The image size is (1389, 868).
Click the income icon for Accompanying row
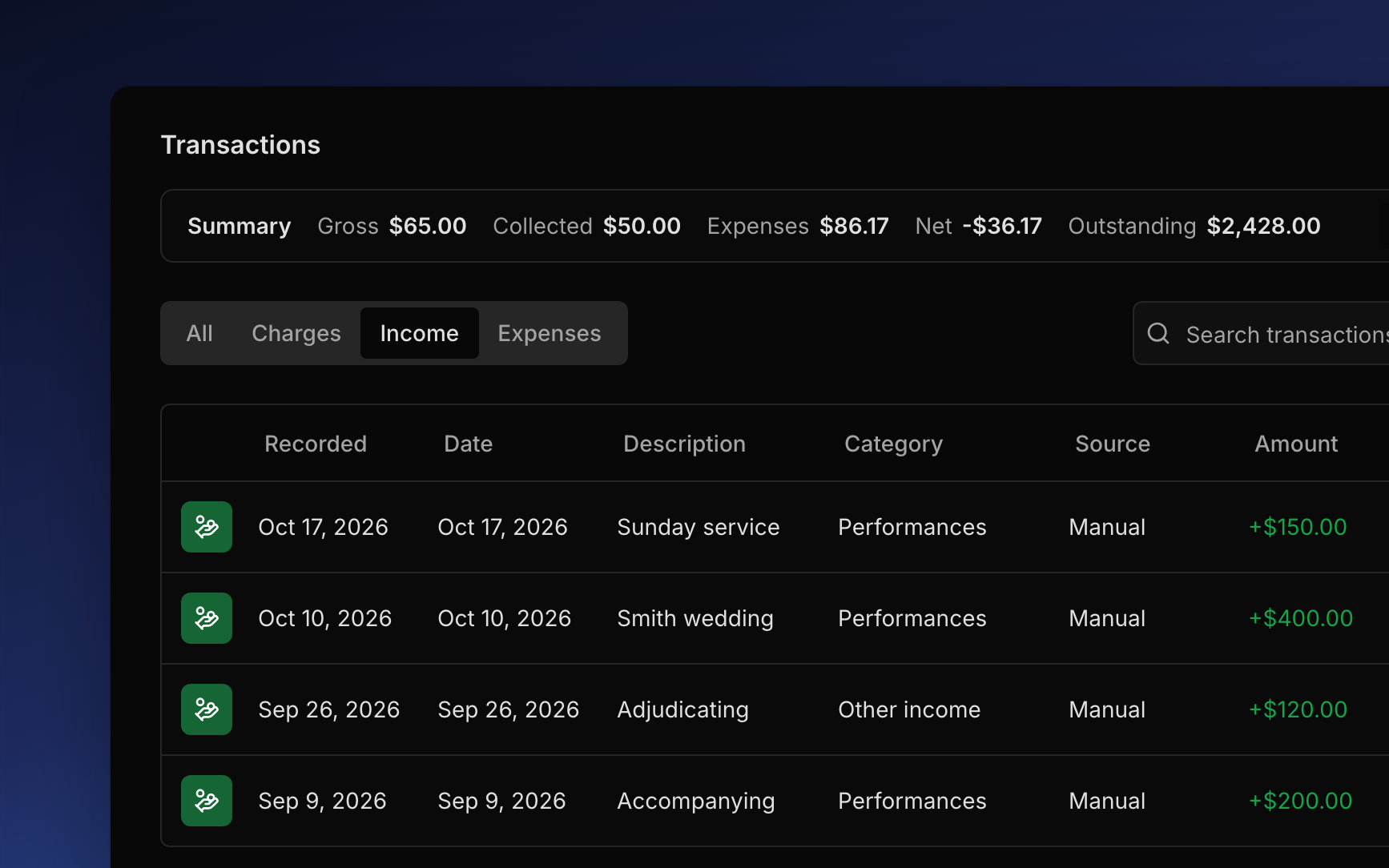(x=207, y=801)
